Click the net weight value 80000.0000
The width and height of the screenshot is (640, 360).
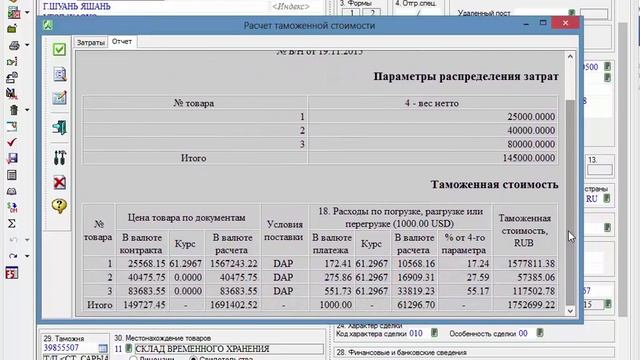[x=531, y=144]
